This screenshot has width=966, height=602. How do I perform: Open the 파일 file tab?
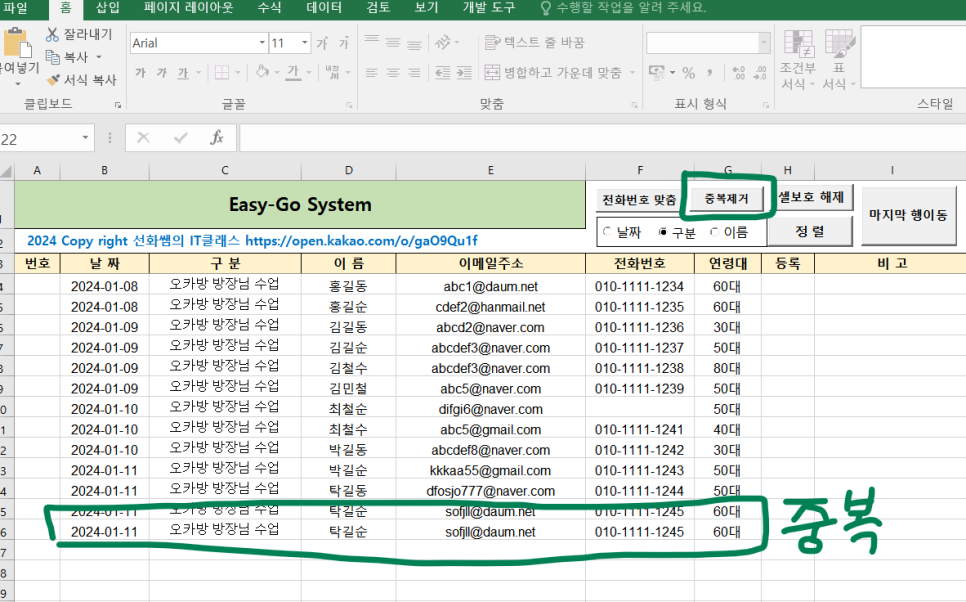click(x=15, y=8)
